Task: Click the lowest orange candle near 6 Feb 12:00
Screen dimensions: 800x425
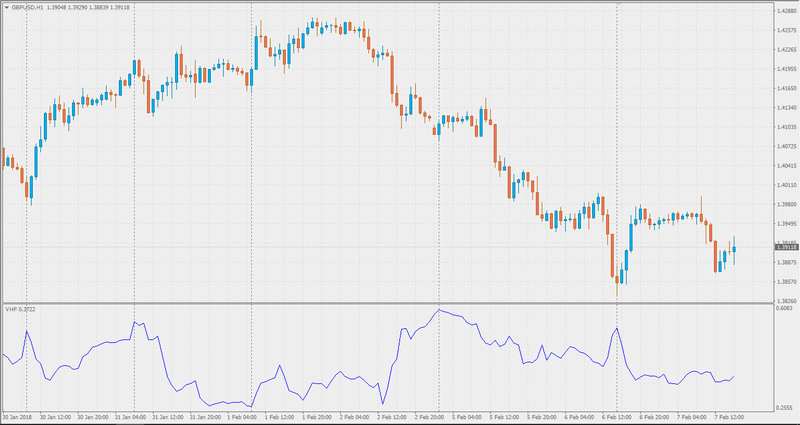Action: click(617, 279)
